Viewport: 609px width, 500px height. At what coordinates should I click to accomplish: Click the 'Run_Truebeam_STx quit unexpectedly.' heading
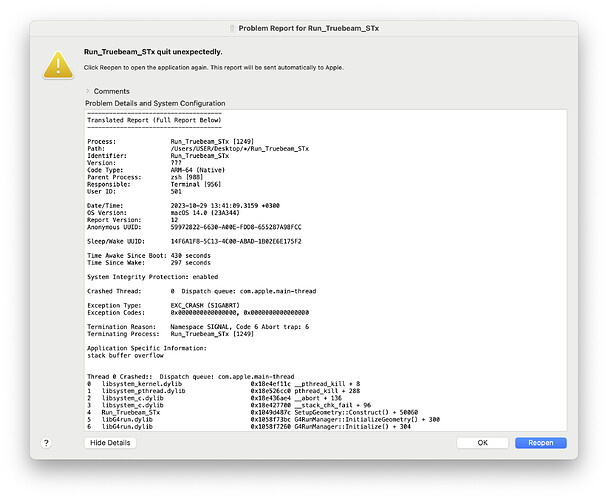(153, 52)
